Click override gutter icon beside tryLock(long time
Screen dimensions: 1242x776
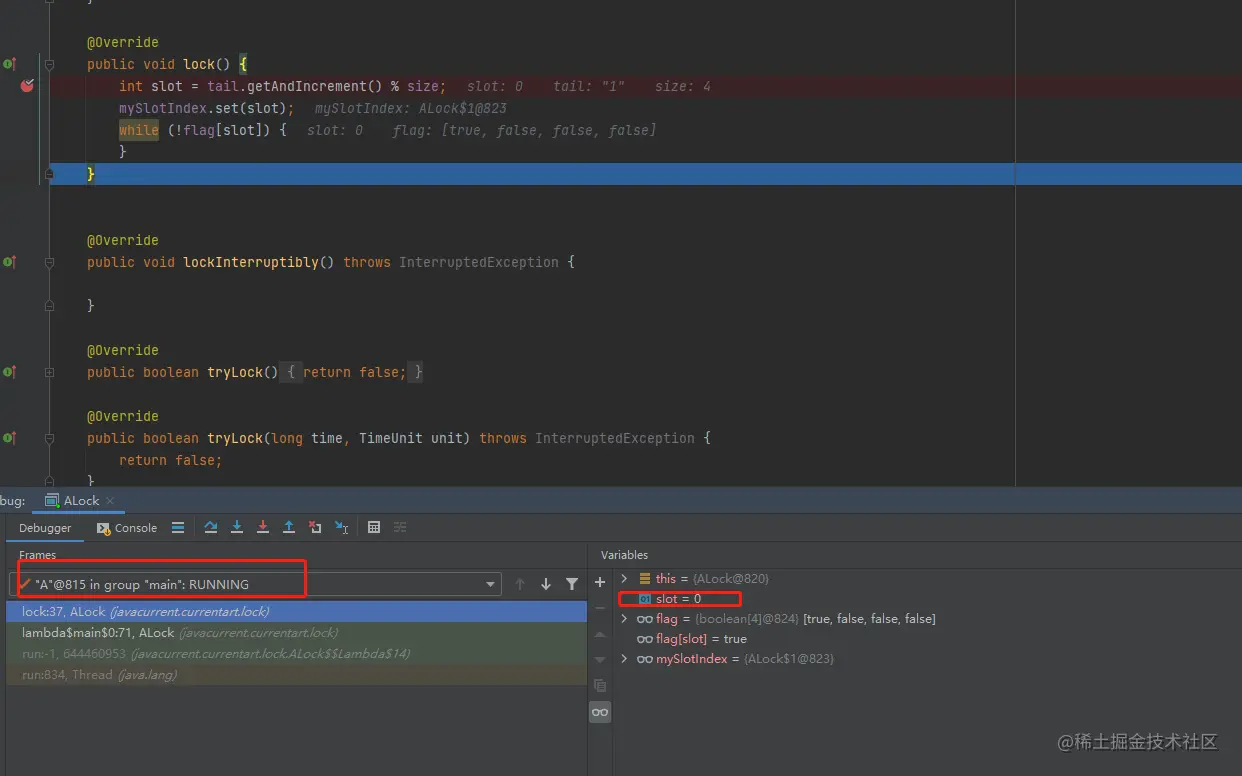click(x=9, y=438)
